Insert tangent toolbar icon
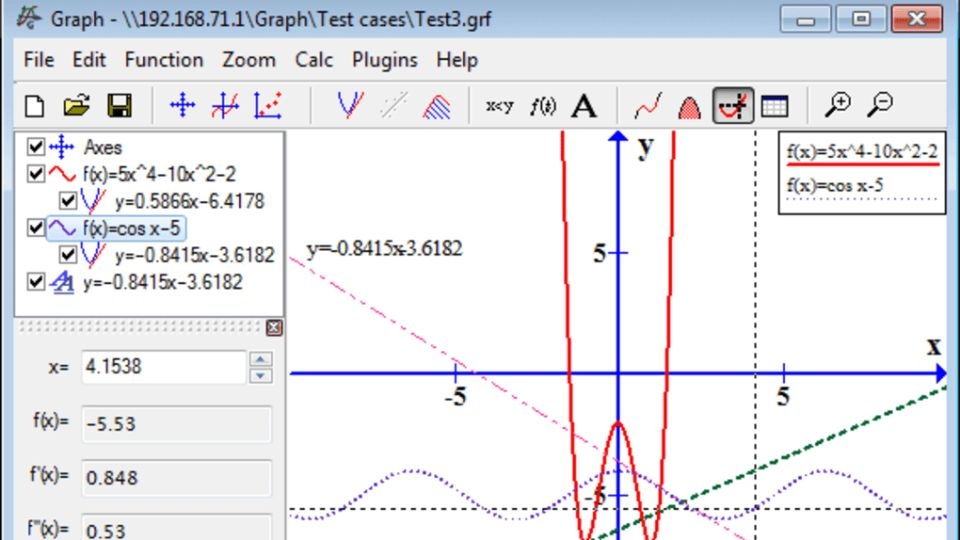The width and height of the screenshot is (960, 540). click(x=350, y=106)
